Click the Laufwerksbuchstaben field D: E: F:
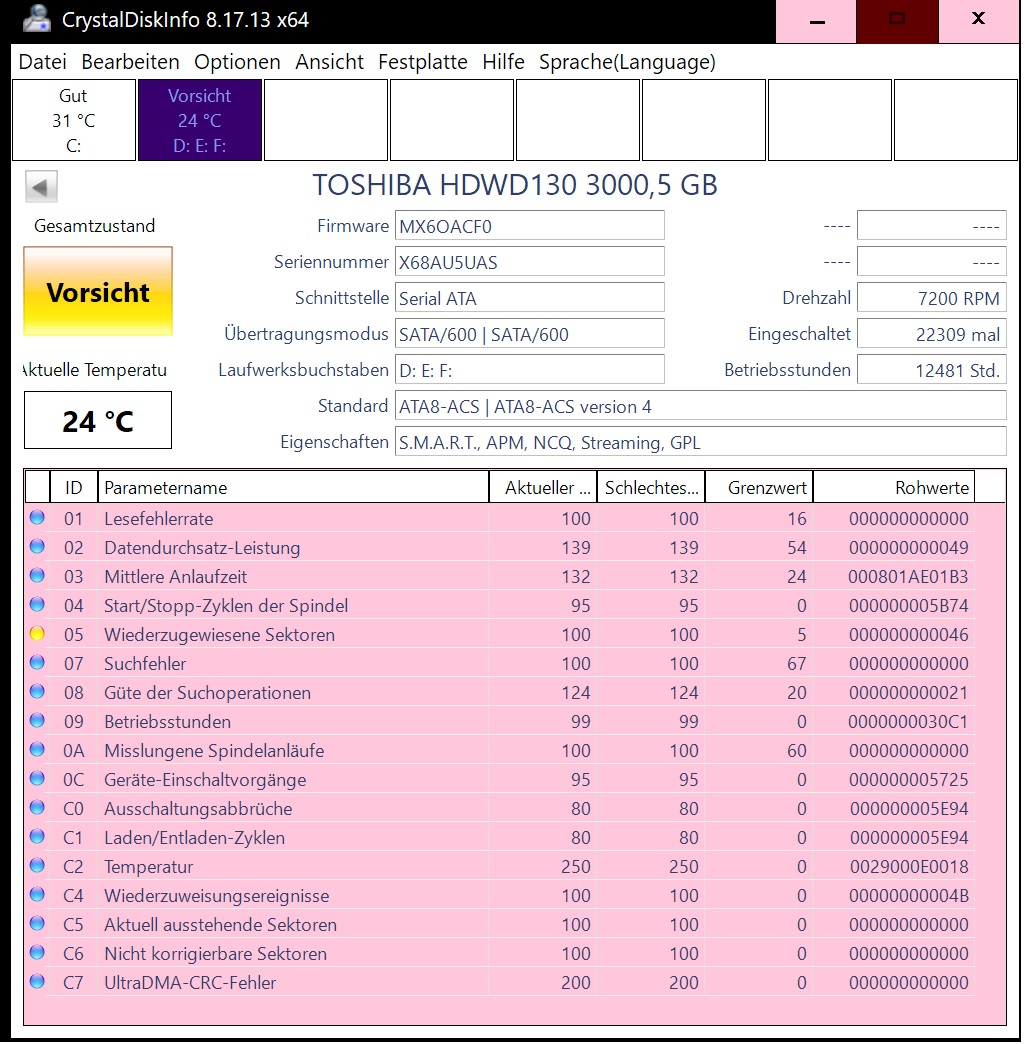This screenshot has width=1025, height=1044. point(529,370)
